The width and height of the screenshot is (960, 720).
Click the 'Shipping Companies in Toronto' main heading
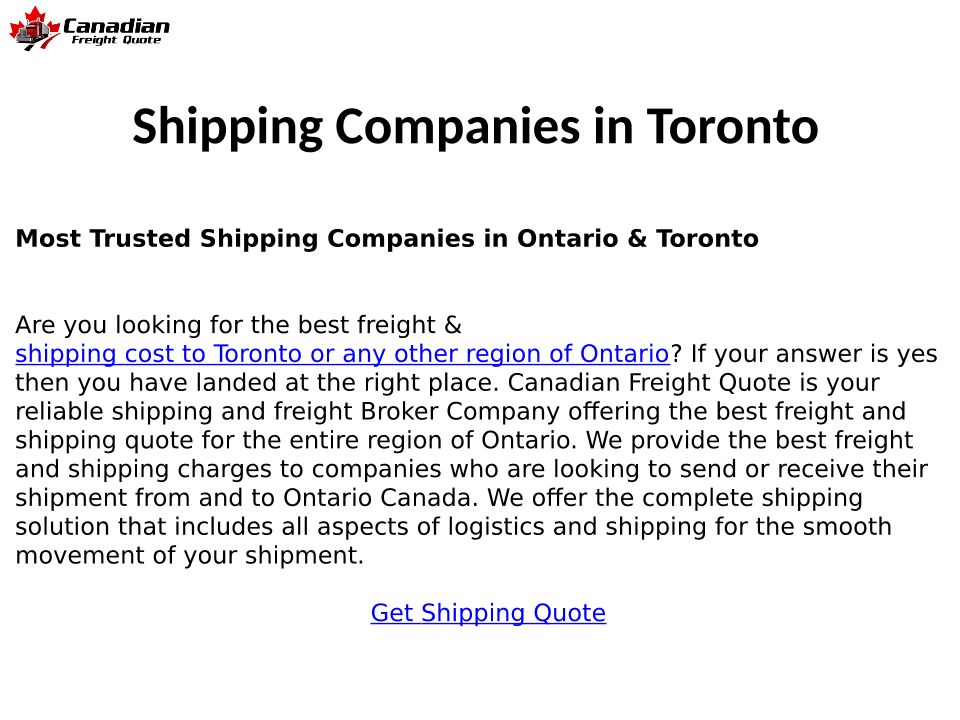(475, 127)
